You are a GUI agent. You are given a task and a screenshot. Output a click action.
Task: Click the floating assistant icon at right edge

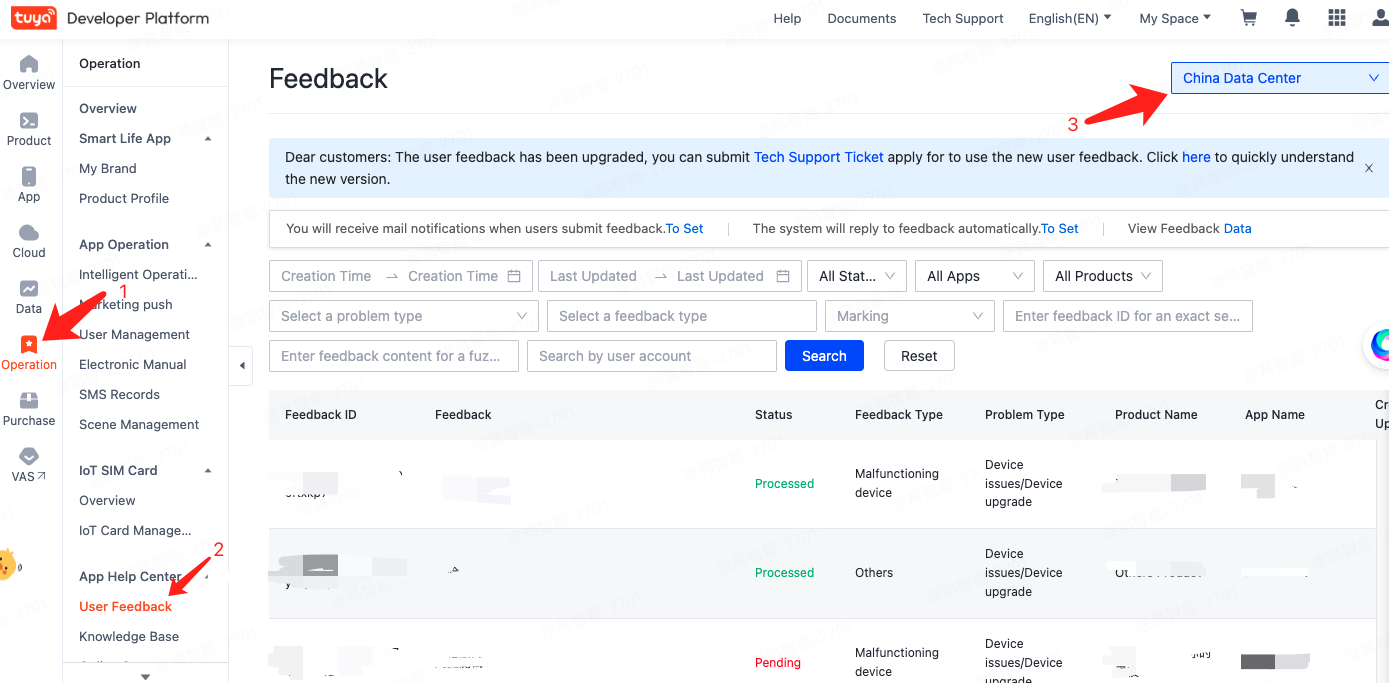coord(1378,344)
